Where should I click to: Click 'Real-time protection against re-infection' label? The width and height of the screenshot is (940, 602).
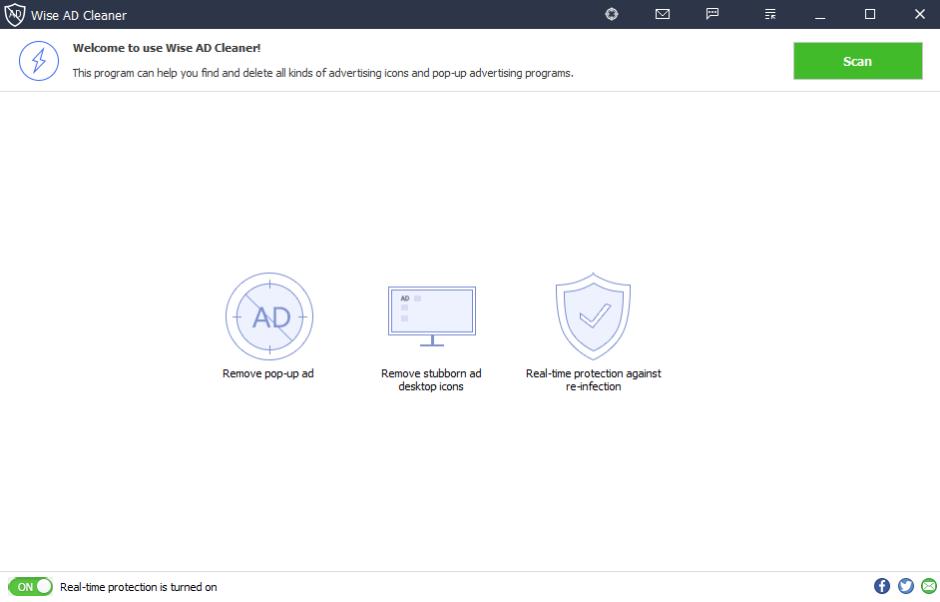tap(593, 380)
